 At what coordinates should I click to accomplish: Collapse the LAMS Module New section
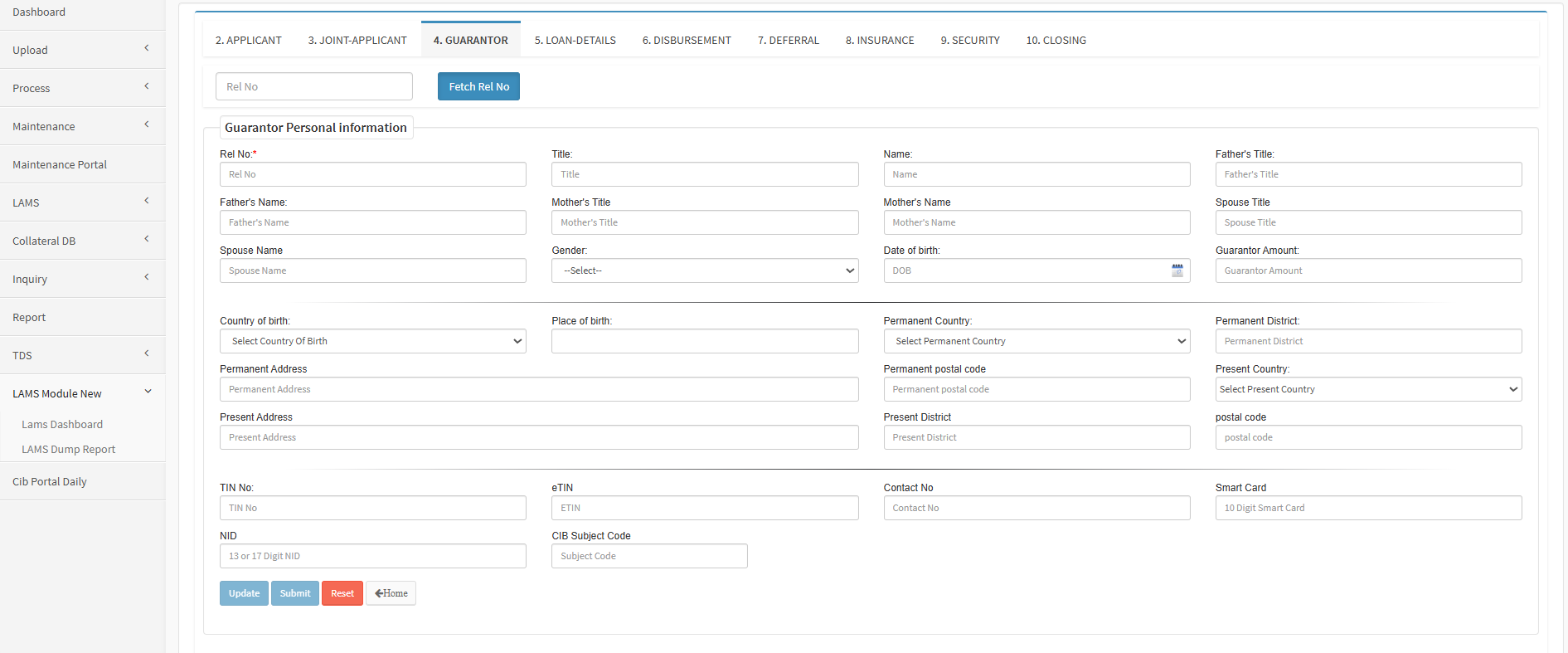point(148,392)
